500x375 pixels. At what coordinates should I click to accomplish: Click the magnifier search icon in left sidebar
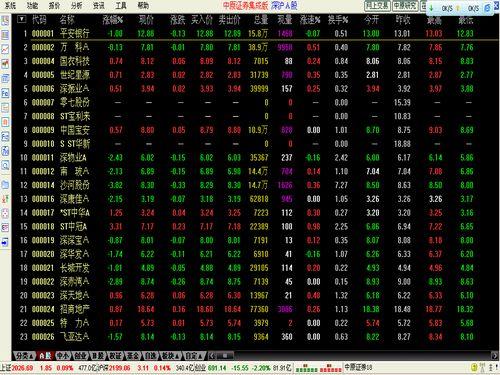coord(5,166)
